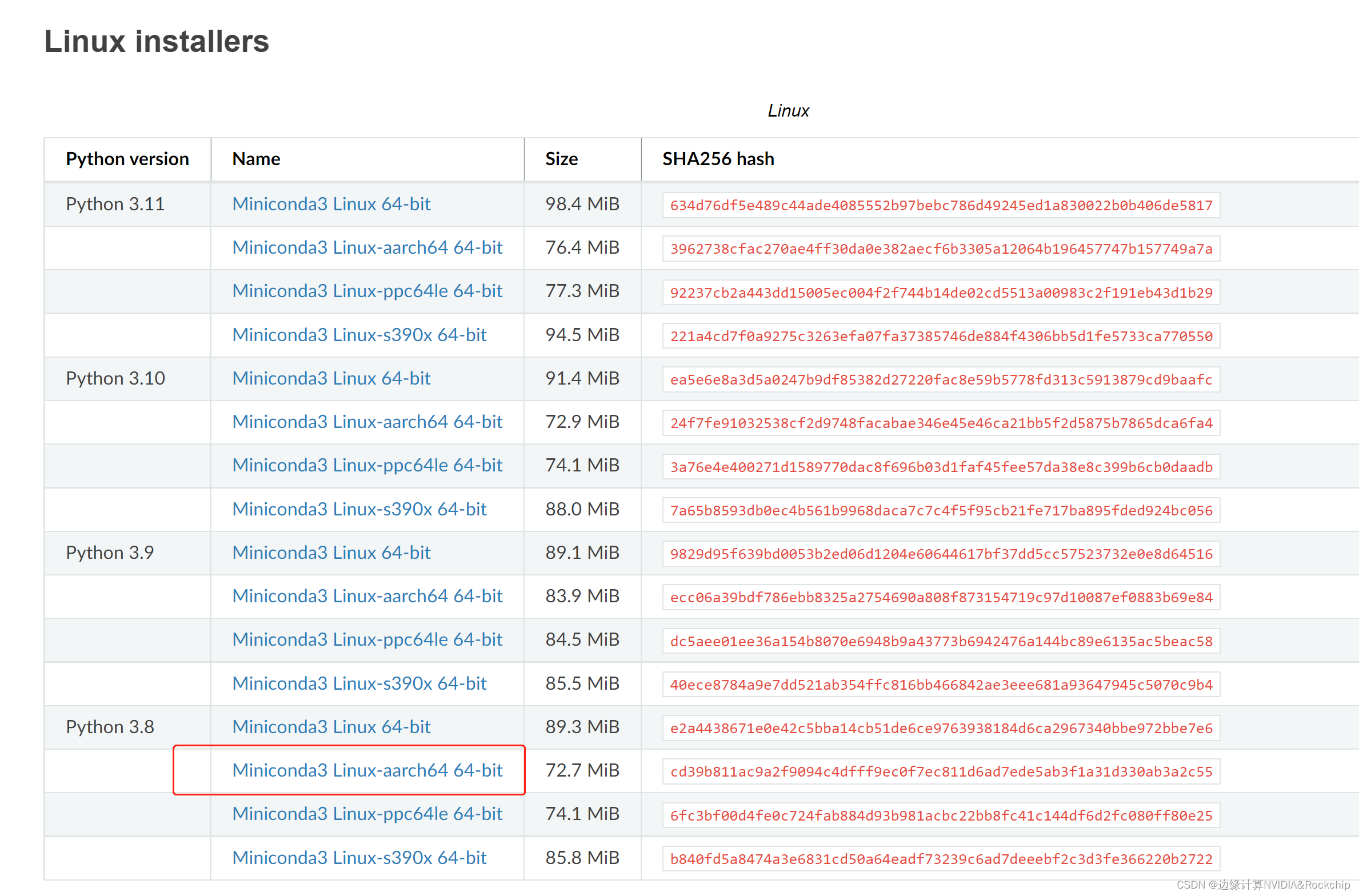
Task: Select the hash starting with 7a65b8593db0ec4b
Action: [941, 510]
